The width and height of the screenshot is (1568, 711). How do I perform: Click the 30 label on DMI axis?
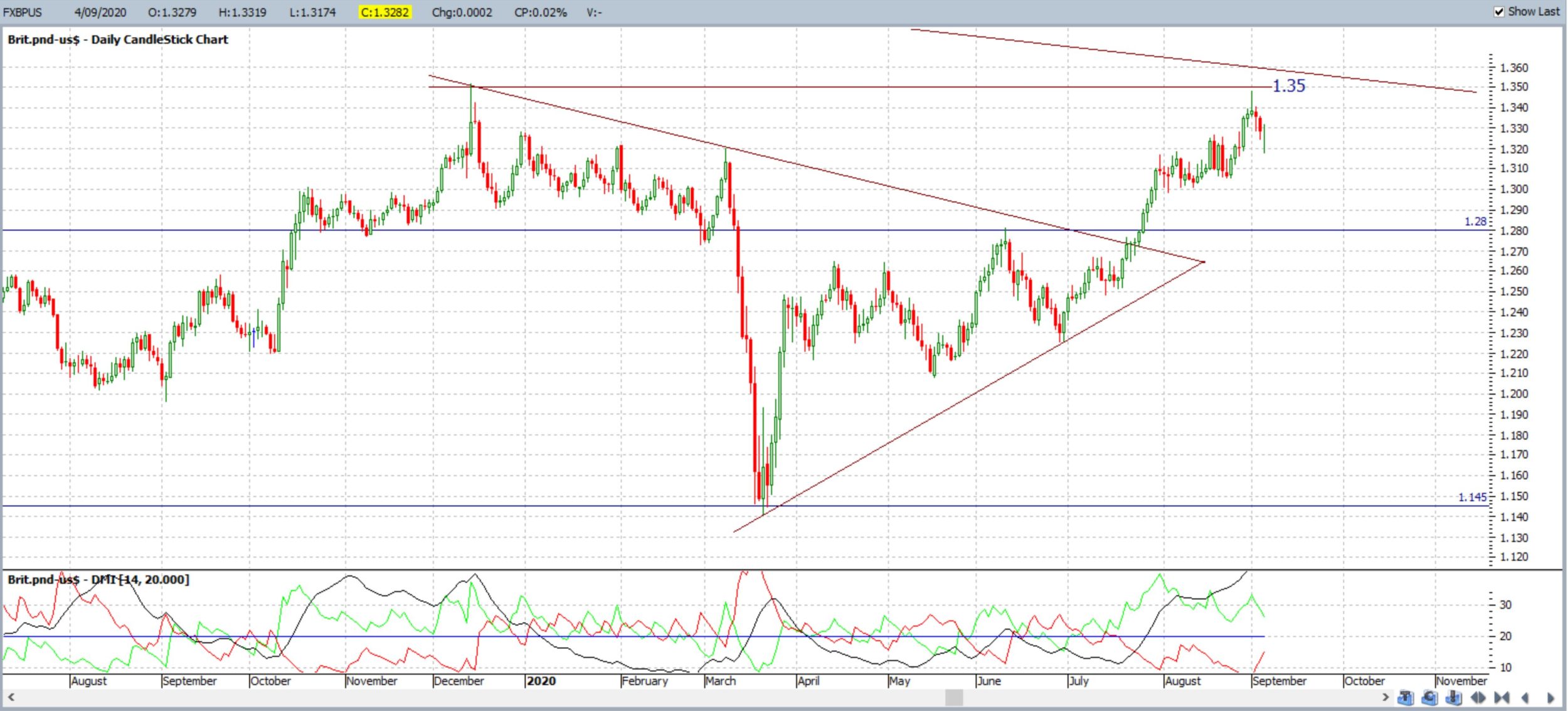(1505, 605)
